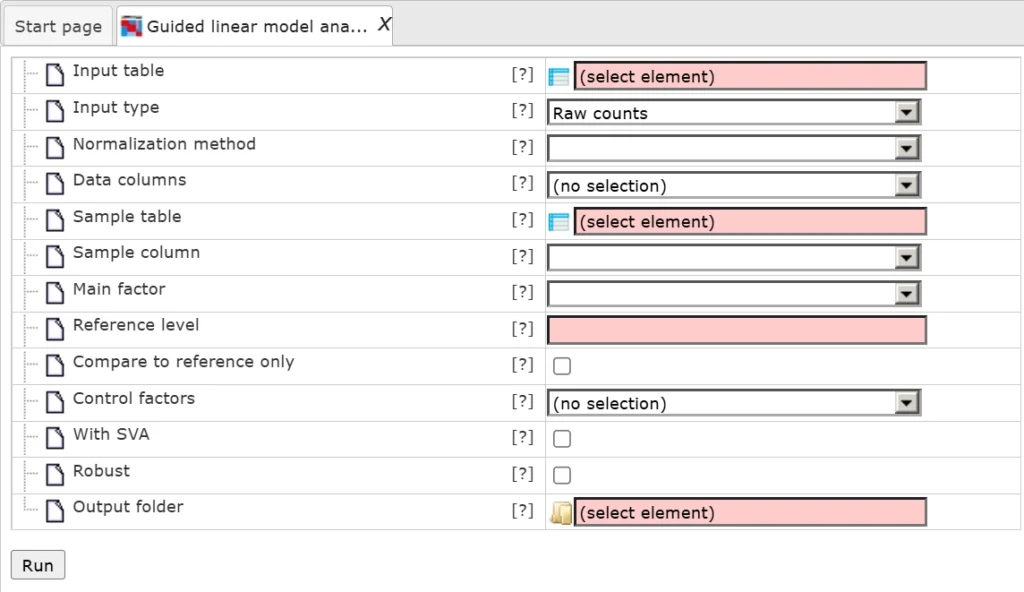Click the help [?] next to Reference level
This screenshot has height=592, width=1024.
[x=522, y=328]
